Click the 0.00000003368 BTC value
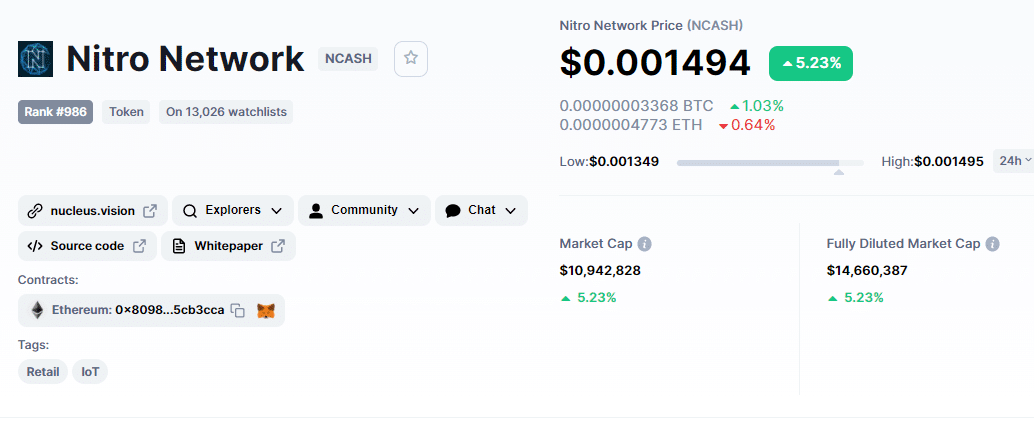This screenshot has height=421, width=1034. (x=636, y=106)
